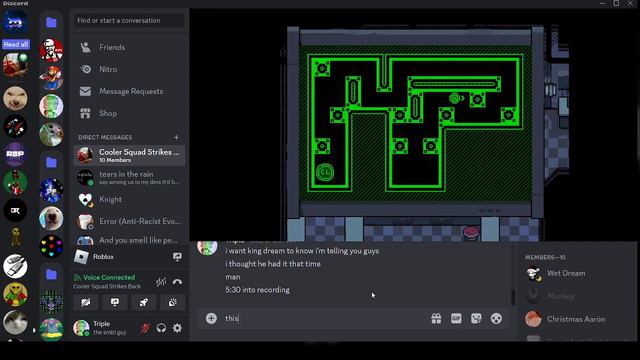Viewport: 640px width, 360px height.
Task: Click the chat scrollbar thumb
Action: (x=513, y=297)
